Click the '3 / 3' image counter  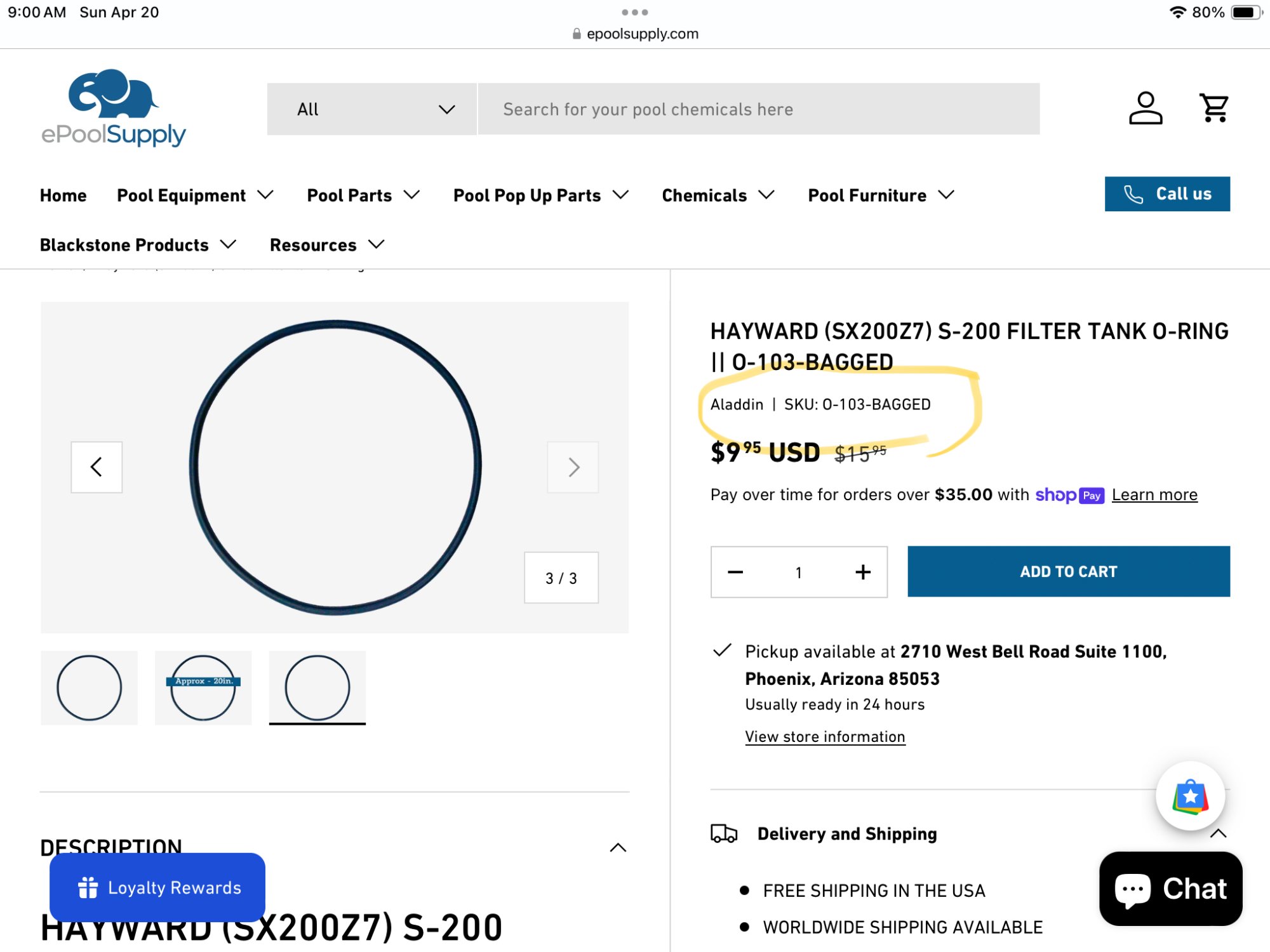click(561, 578)
